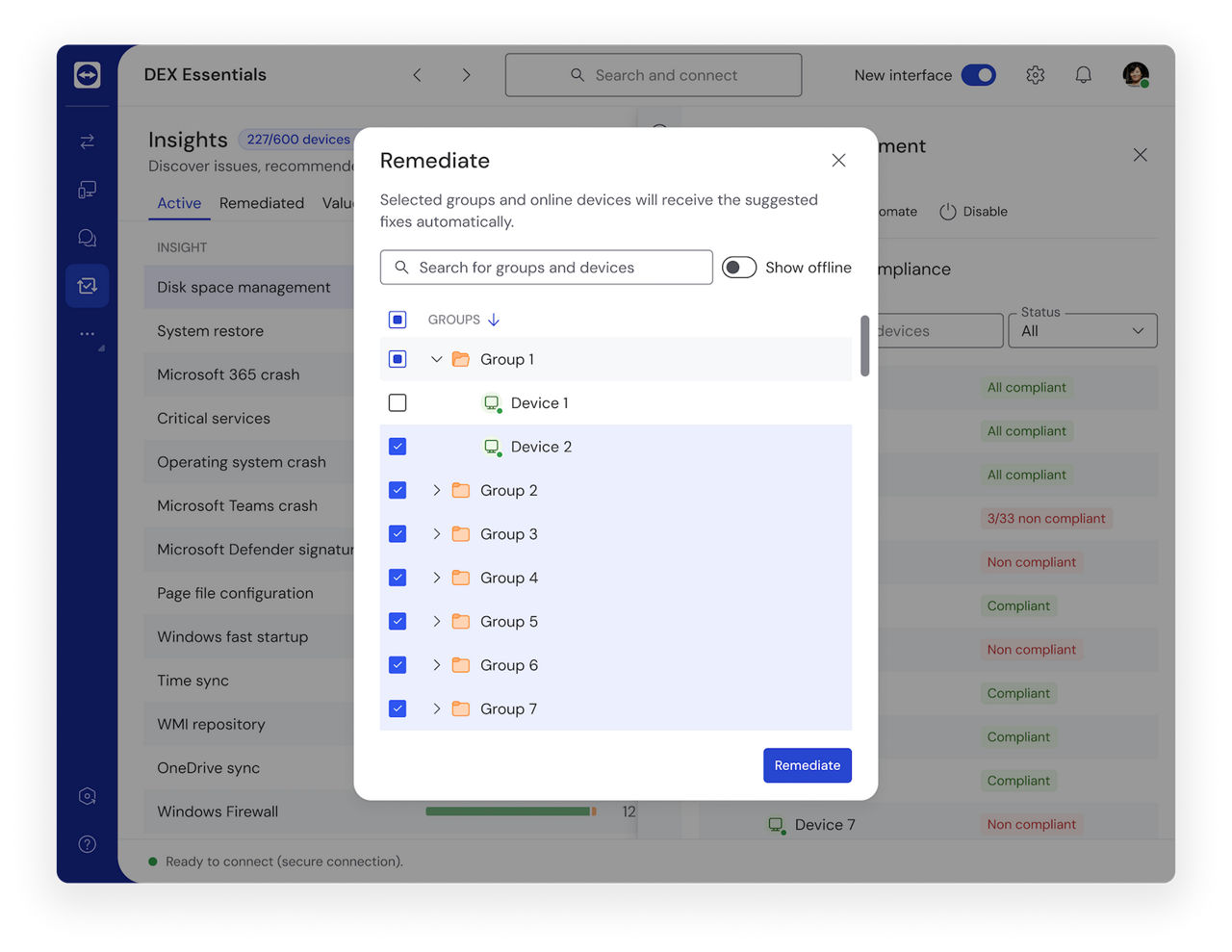Open notifications via the bell icon
The width and height of the screenshot is (1232, 952).
1083,74
